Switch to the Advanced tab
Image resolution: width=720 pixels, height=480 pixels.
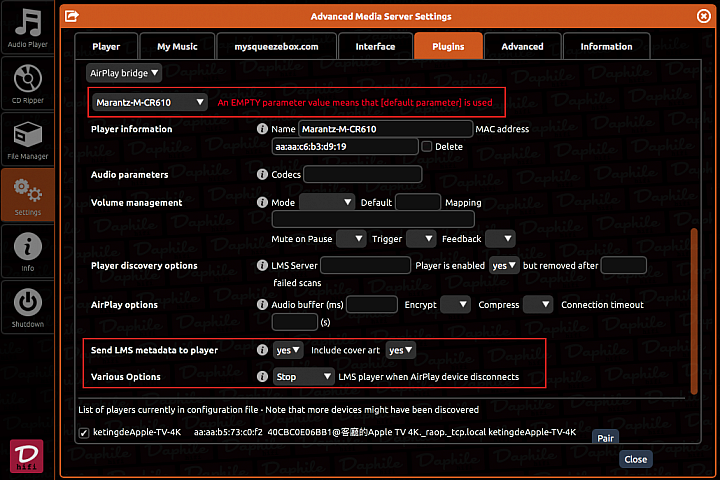pos(523,46)
